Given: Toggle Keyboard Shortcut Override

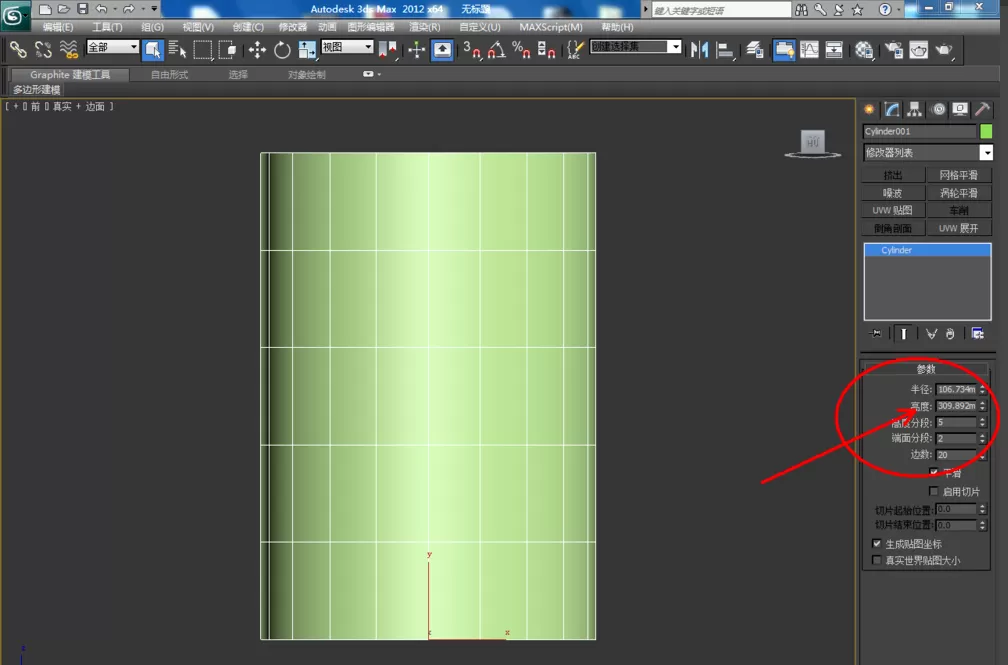Looking at the screenshot, I should pos(442,50).
